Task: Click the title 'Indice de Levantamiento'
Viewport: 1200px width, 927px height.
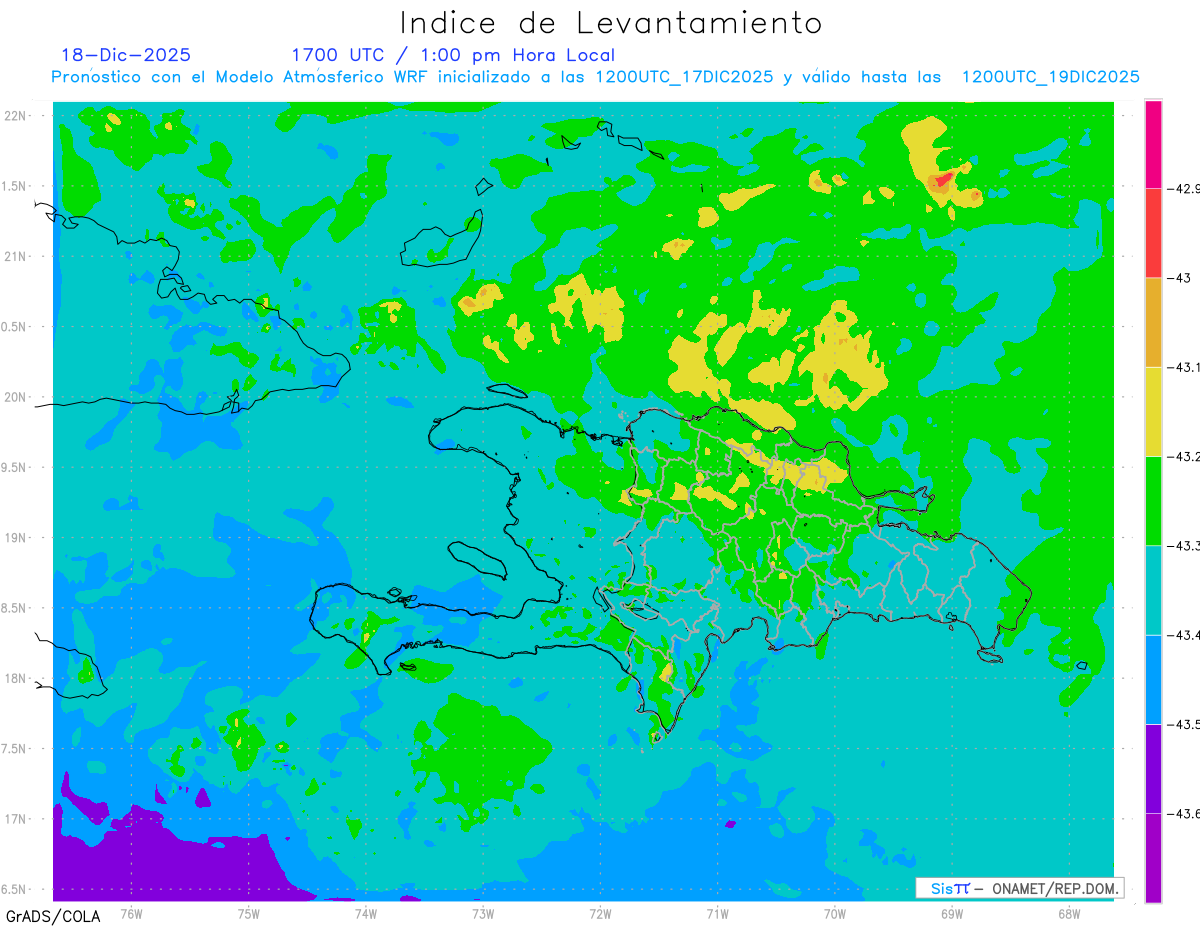Action: tap(611, 23)
